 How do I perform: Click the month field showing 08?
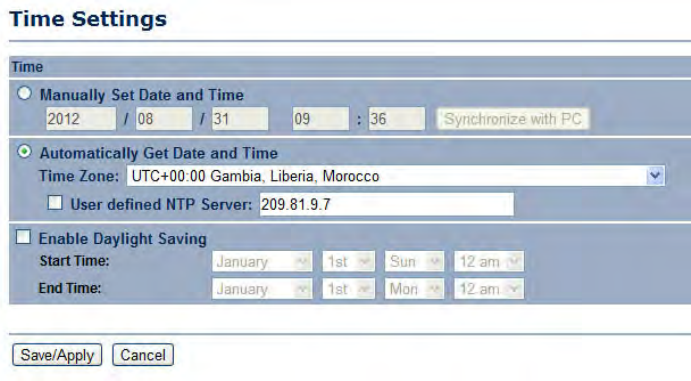coord(164,118)
